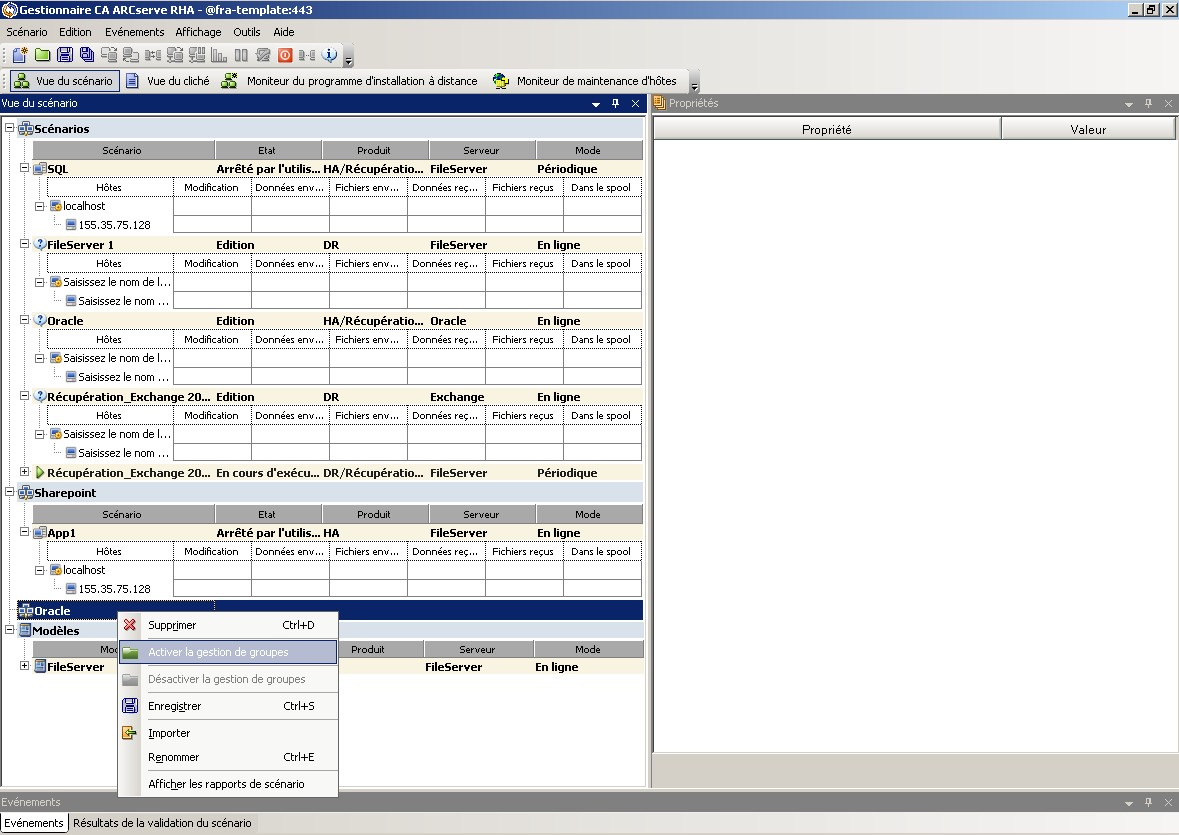Toggle pushpin on Vue du scénario panel
This screenshot has width=1179, height=835.
615,103
